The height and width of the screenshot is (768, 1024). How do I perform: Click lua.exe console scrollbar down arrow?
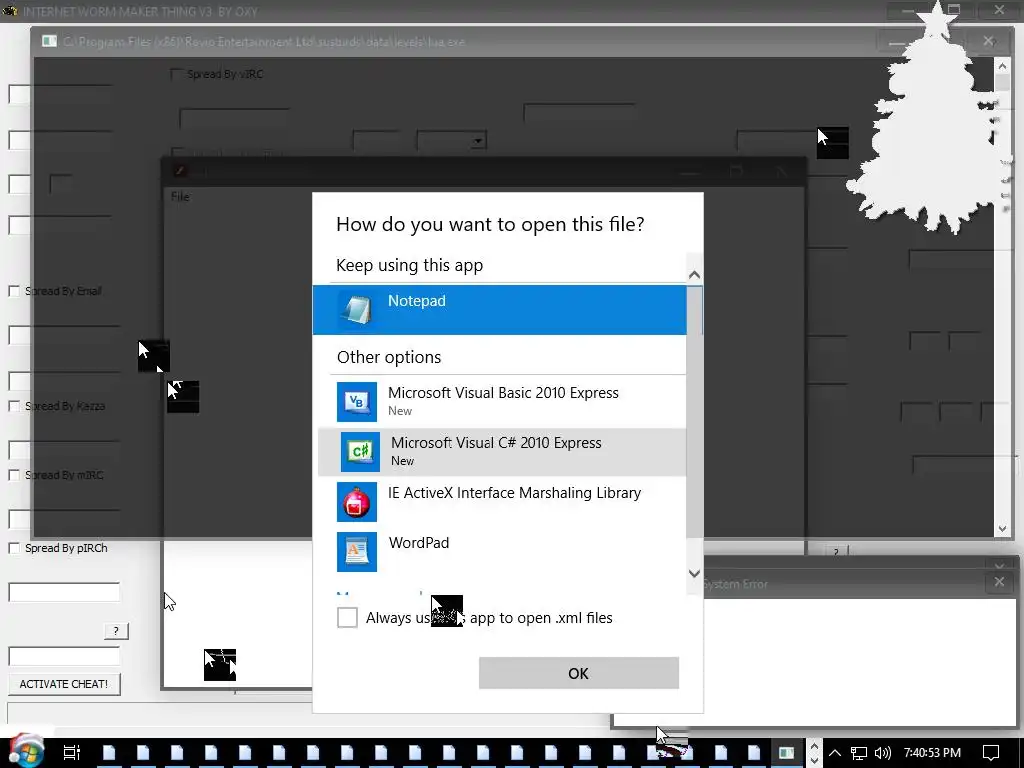pos(1002,529)
